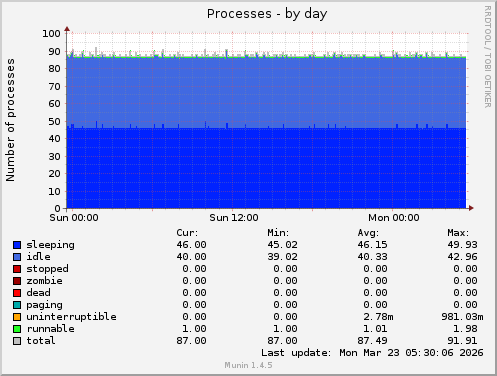
Task: Click idle average value 40.33
Action: pos(373,257)
